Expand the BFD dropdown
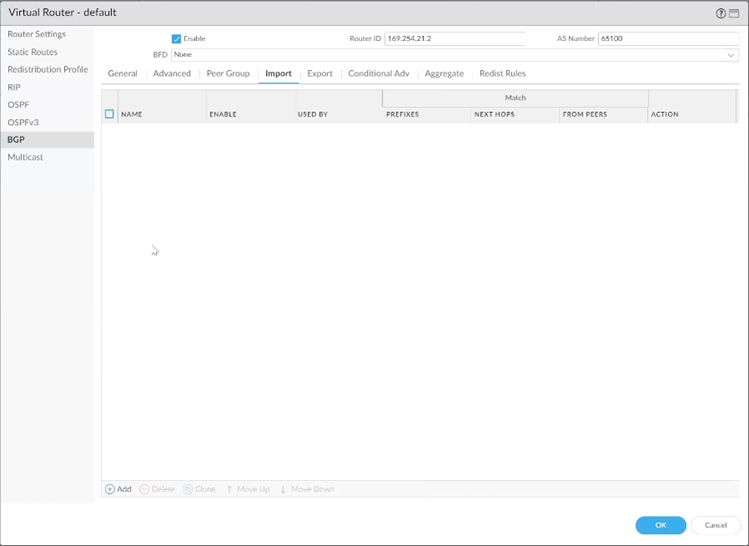Viewport: 749px width, 546px height. (x=731, y=55)
